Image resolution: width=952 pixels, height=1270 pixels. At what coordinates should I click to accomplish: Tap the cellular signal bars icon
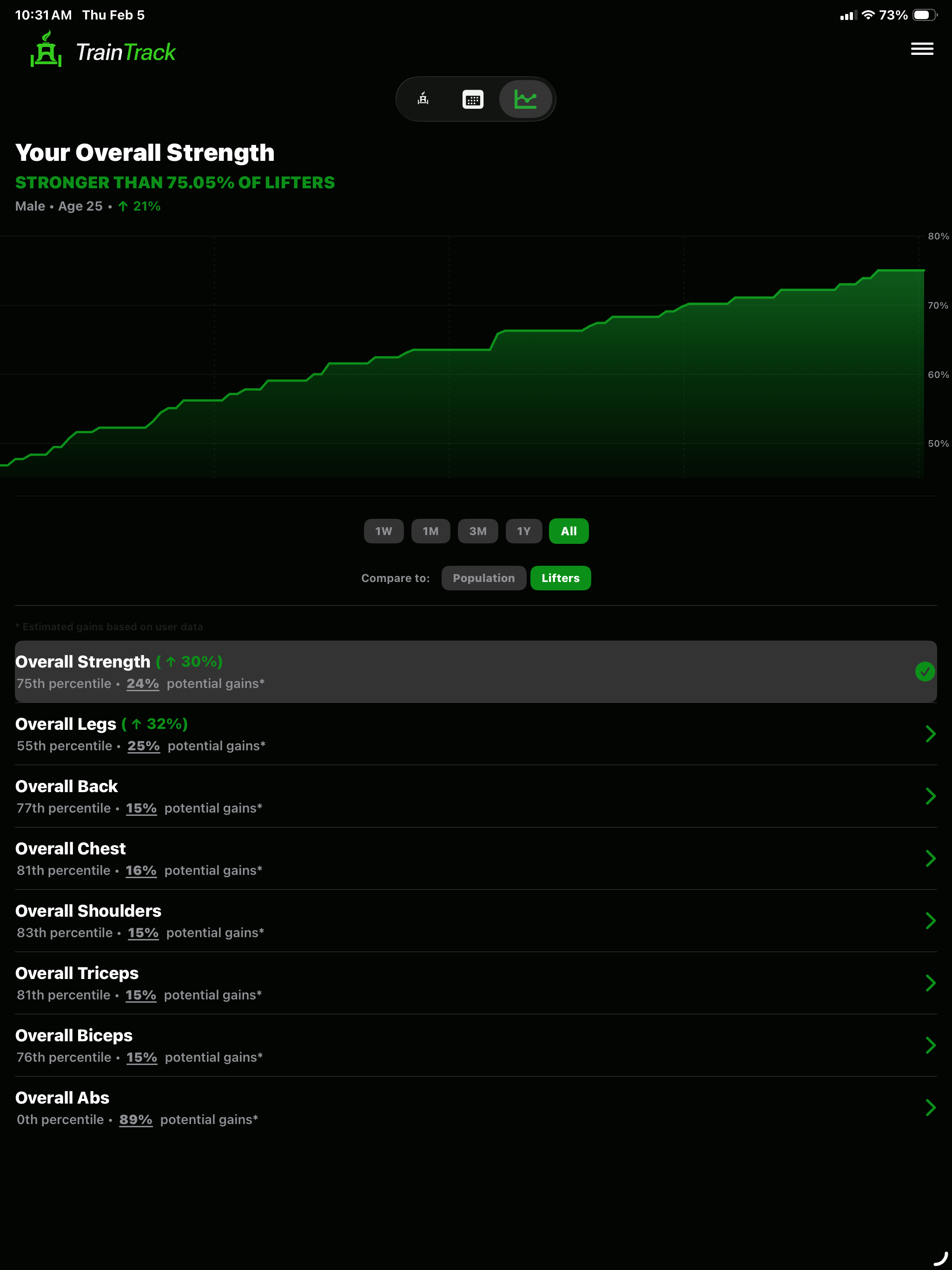click(848, 15)
